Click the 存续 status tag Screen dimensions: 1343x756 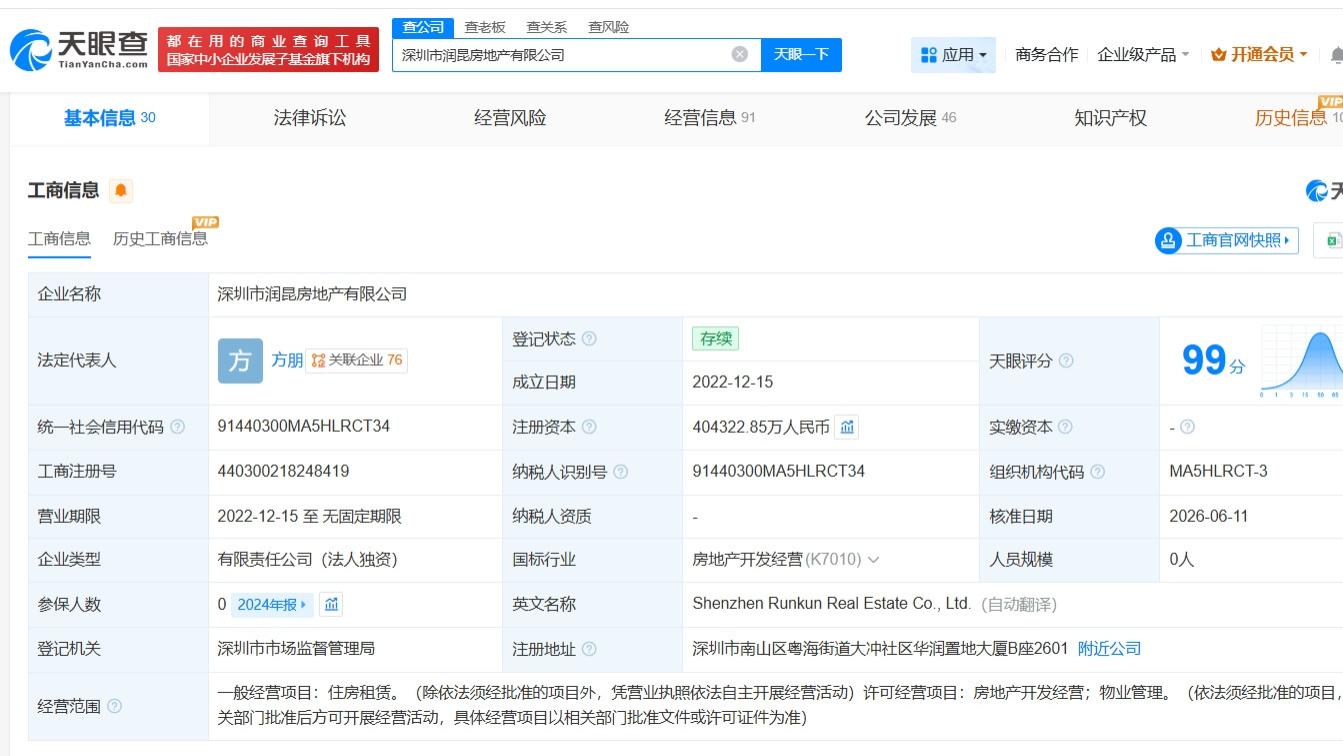tap(715, 339)
